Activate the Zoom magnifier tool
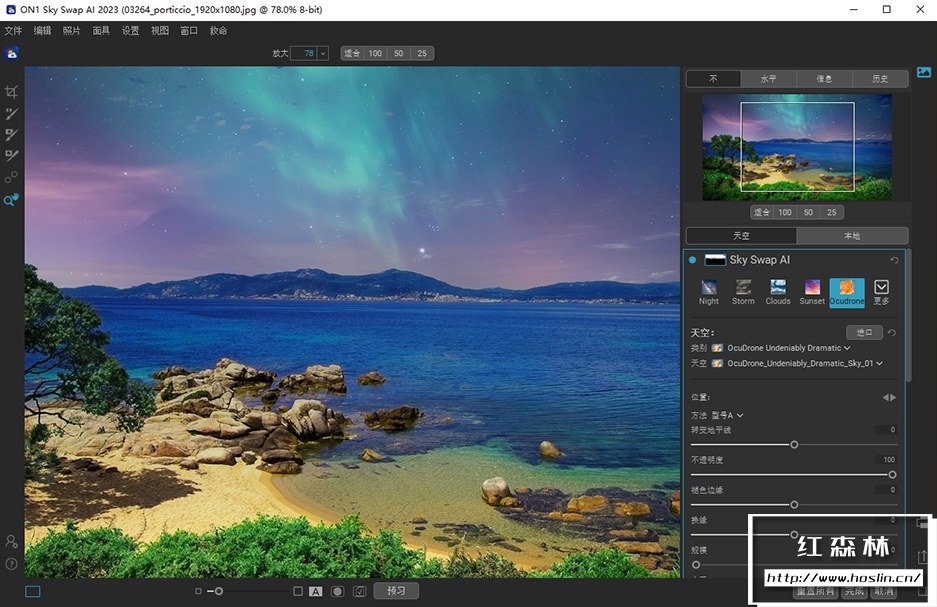937x607 pixels. point(11,200)
